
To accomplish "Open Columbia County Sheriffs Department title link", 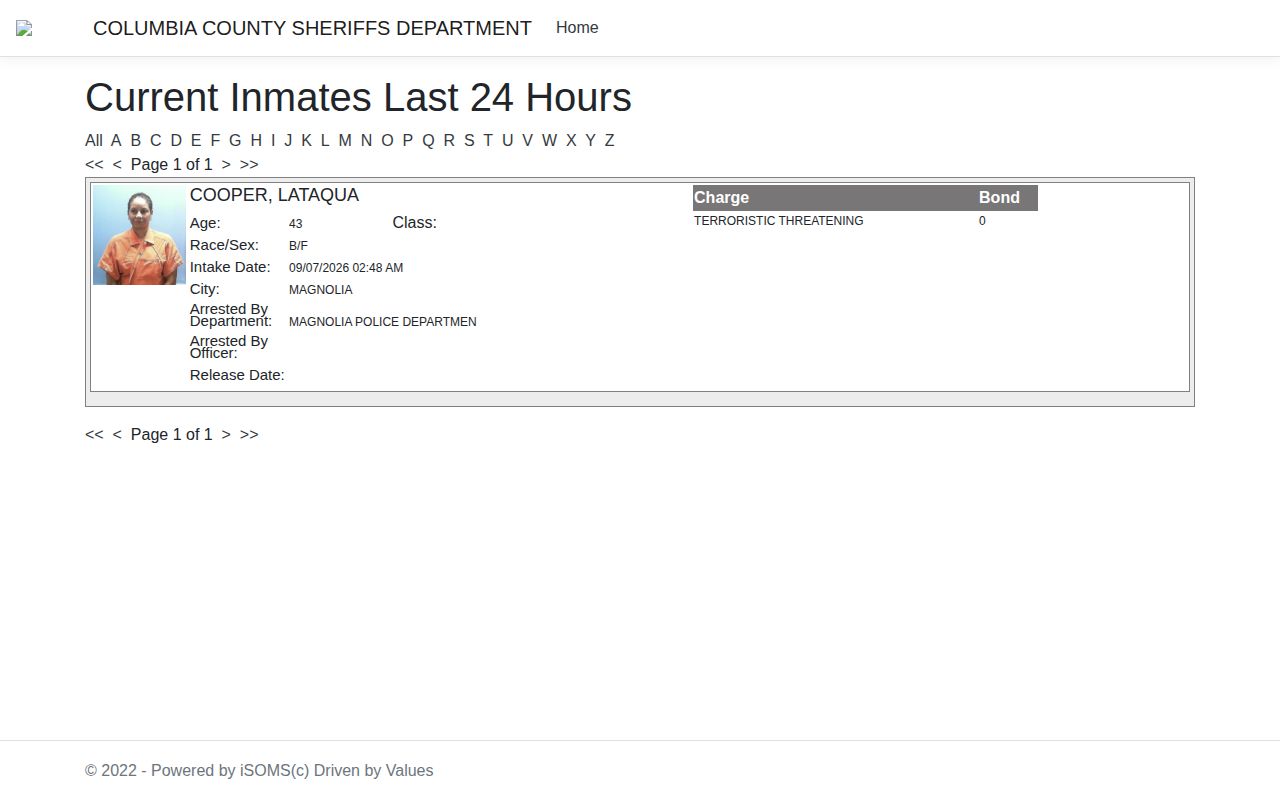I will pos(312,28).
